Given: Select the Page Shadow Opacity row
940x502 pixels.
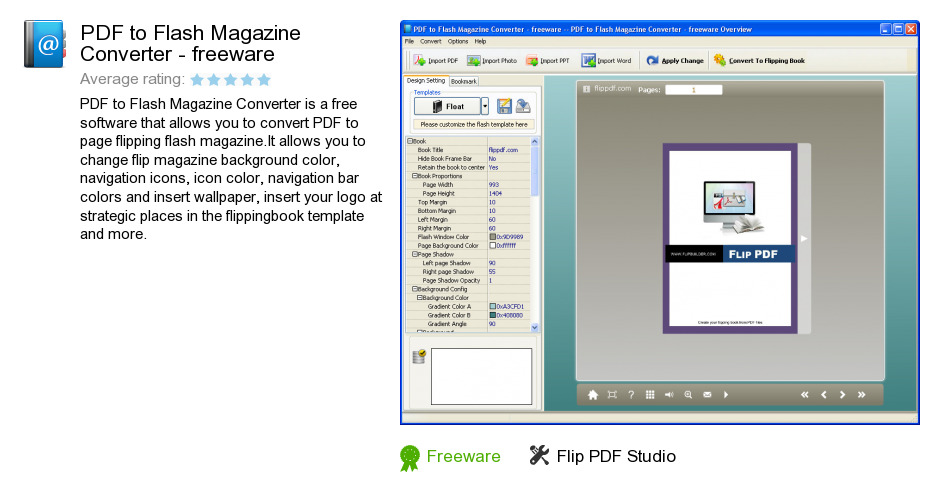Looking at the screenshot, I should [x=468, y=280].
